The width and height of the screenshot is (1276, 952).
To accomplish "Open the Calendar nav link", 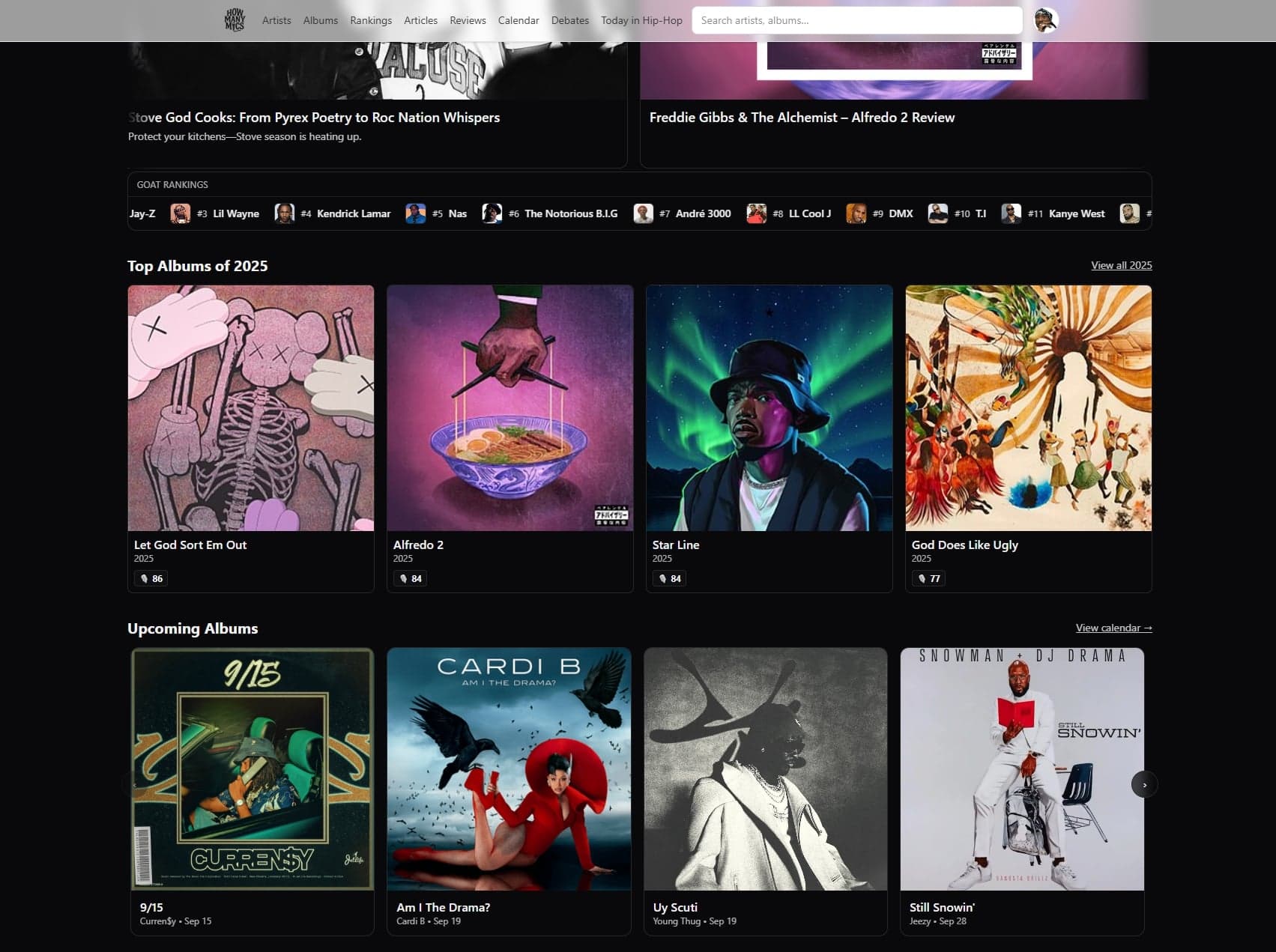I will [518, 21].
